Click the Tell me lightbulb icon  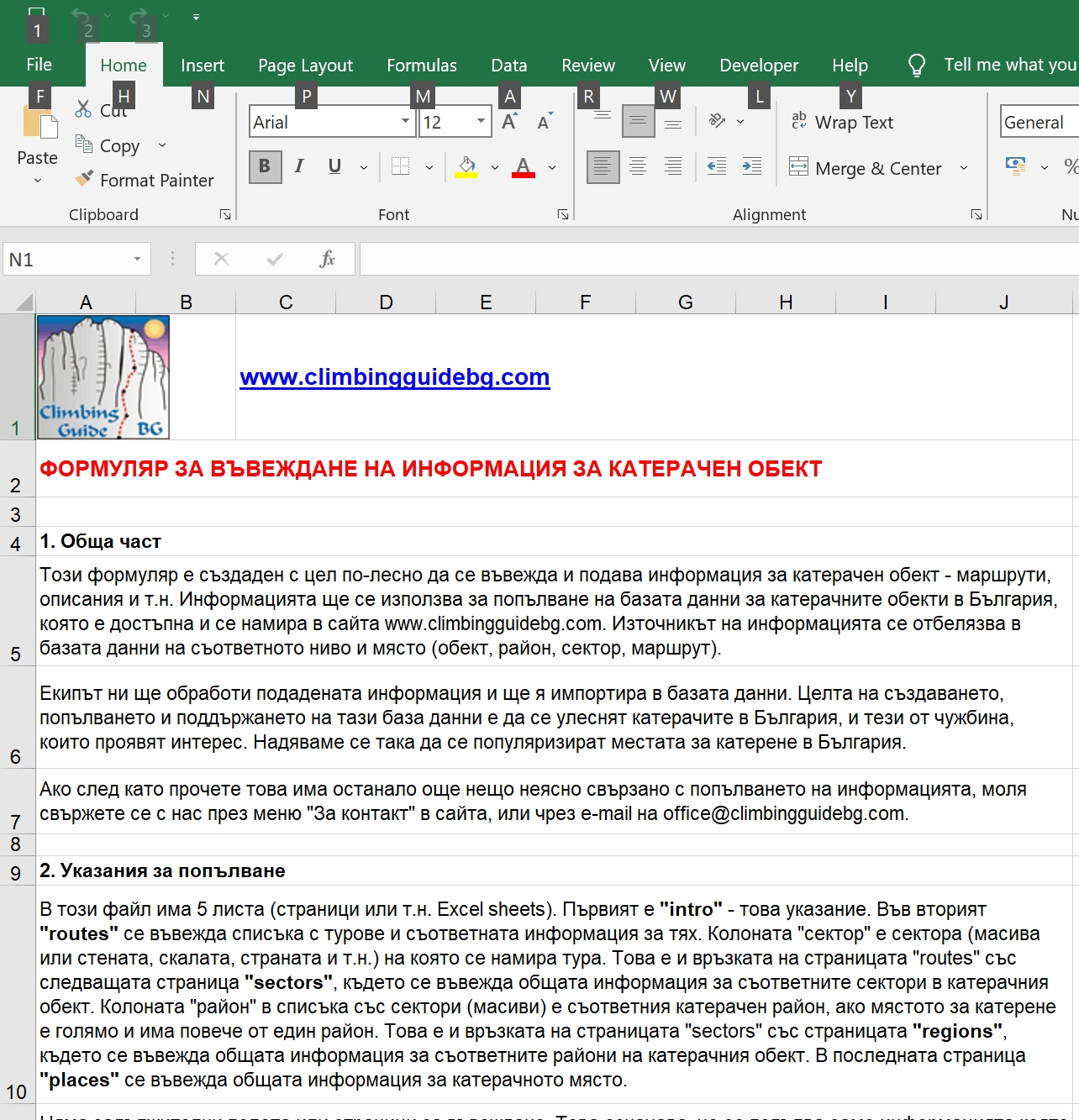917,66
